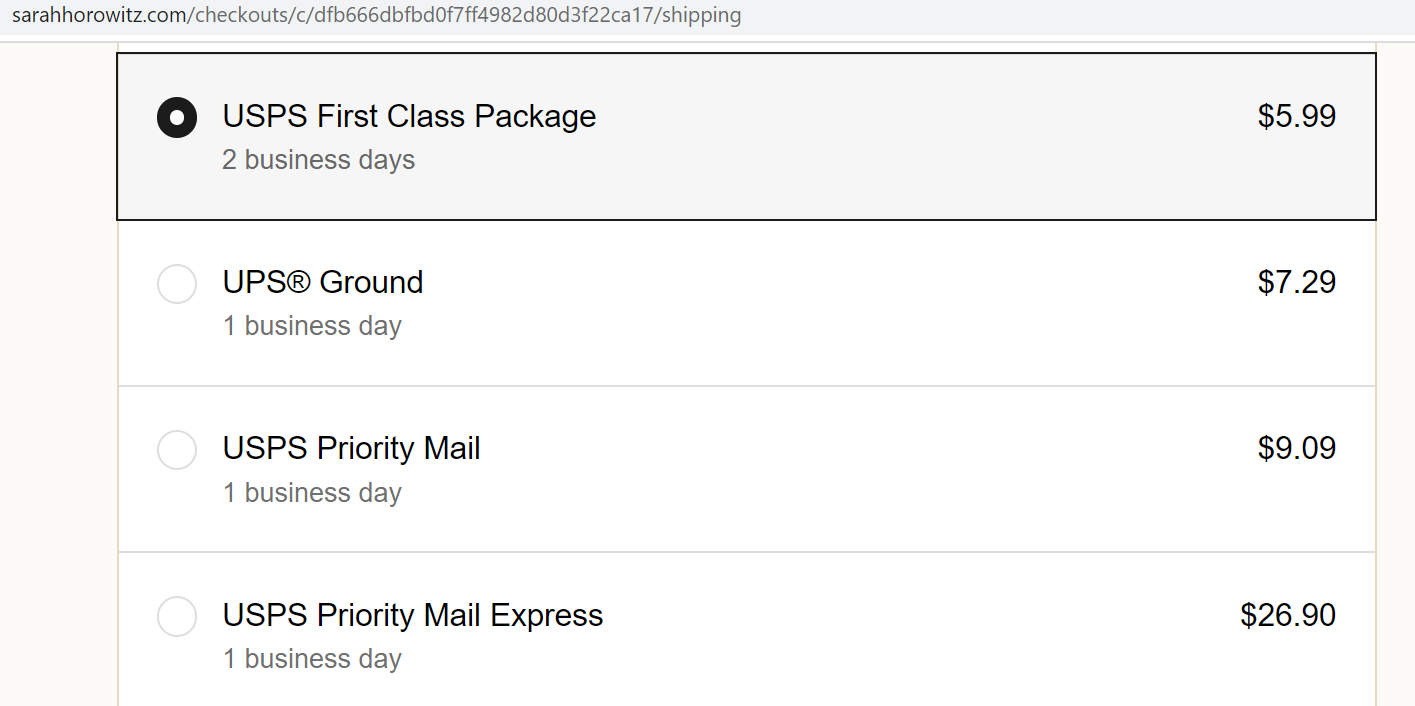This screenshot has width=1415, height=706.
Task: Click the $7.29 shipping price
Action: click(x=1296, y=282)
